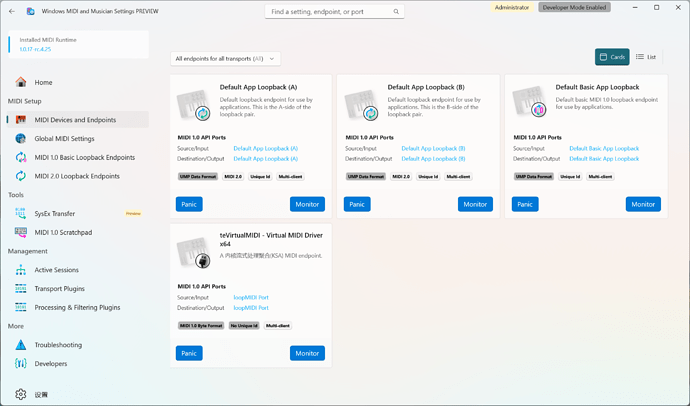Viewport: 690px width, 406px height.
Task: Expand the All endpoints transport filter dropdown
Action: click(x=225, y=59)
